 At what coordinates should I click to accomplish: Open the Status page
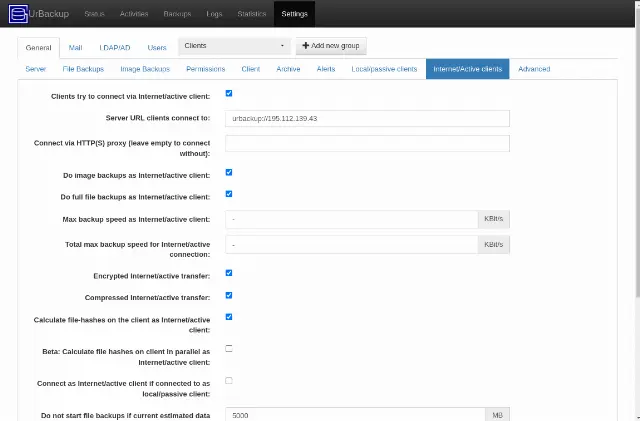tap(94, 14)
